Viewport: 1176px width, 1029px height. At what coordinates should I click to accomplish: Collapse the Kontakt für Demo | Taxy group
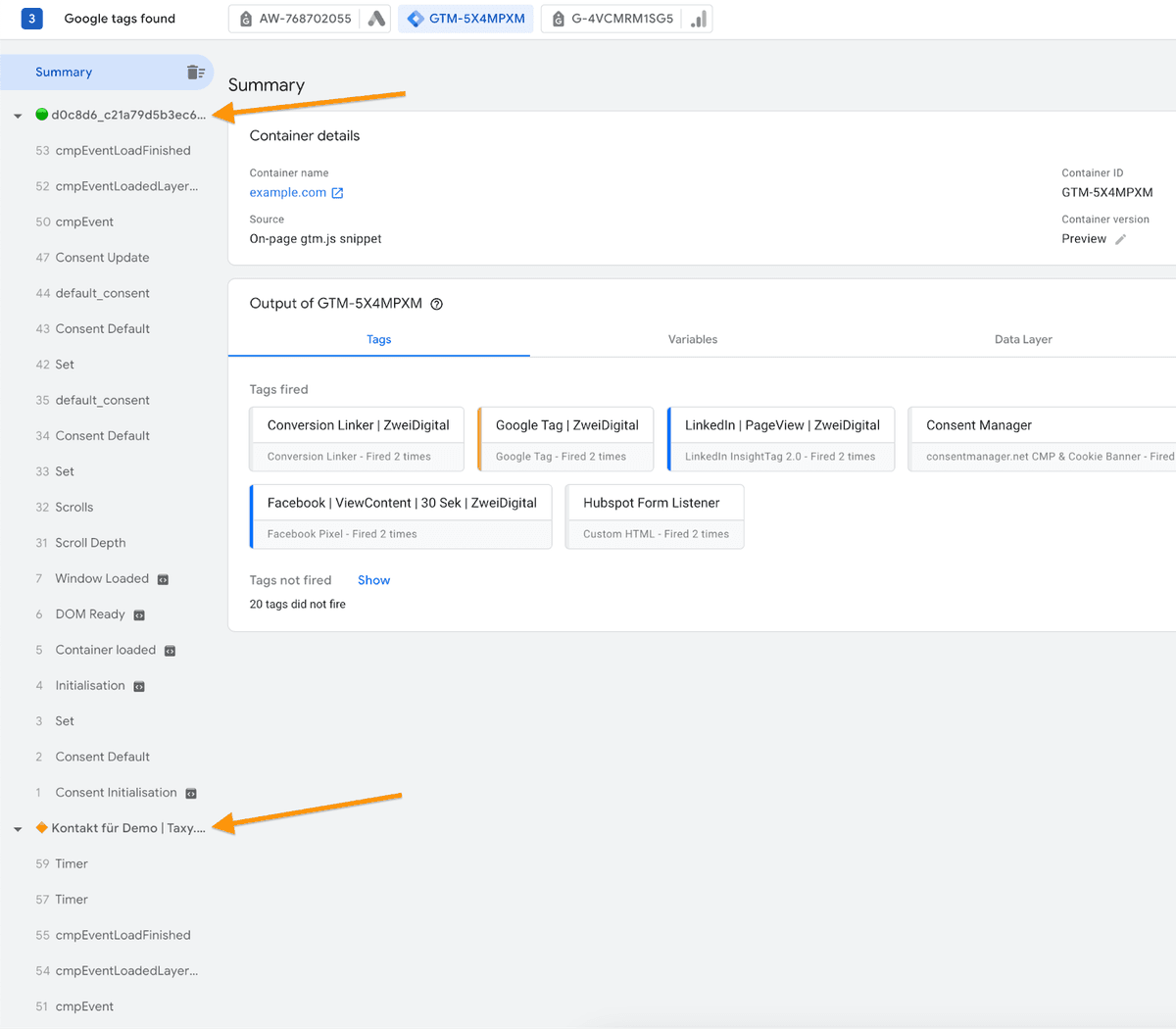point(17,827)
